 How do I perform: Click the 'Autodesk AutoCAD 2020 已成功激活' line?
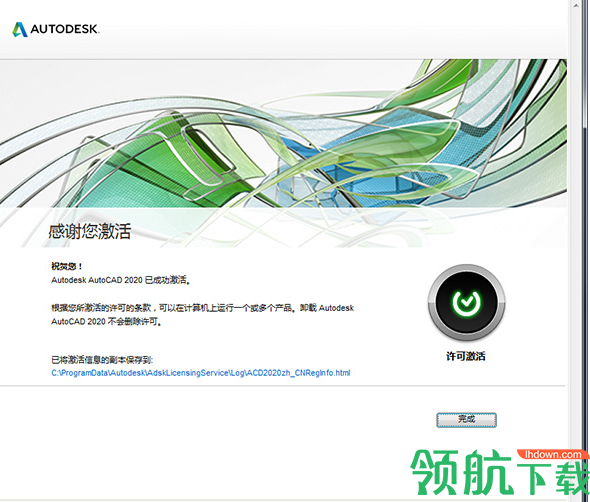[121, 280]
